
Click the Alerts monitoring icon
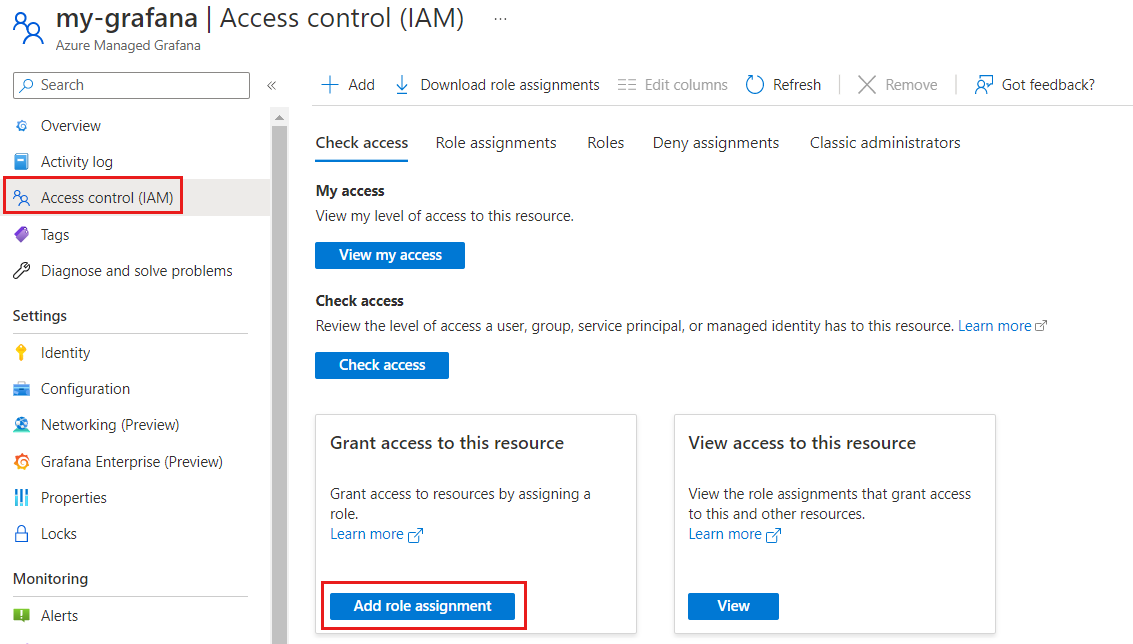click(22, 615)
